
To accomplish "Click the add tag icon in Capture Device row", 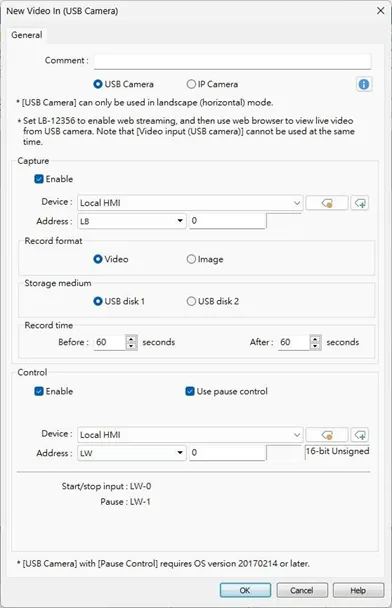I will (x=360, y=203).
